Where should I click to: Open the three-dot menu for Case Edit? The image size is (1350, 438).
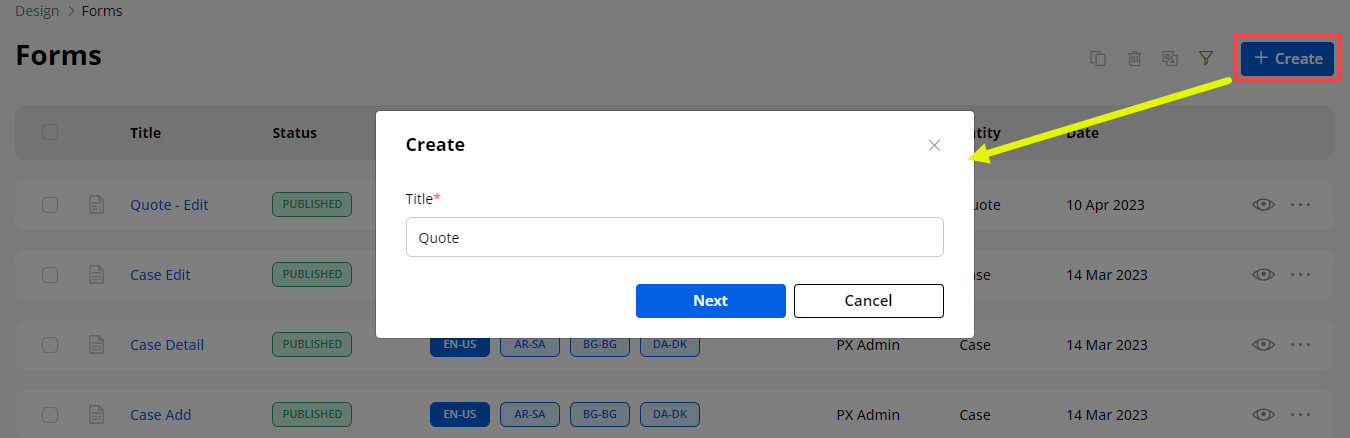(x=1300, y=275)
